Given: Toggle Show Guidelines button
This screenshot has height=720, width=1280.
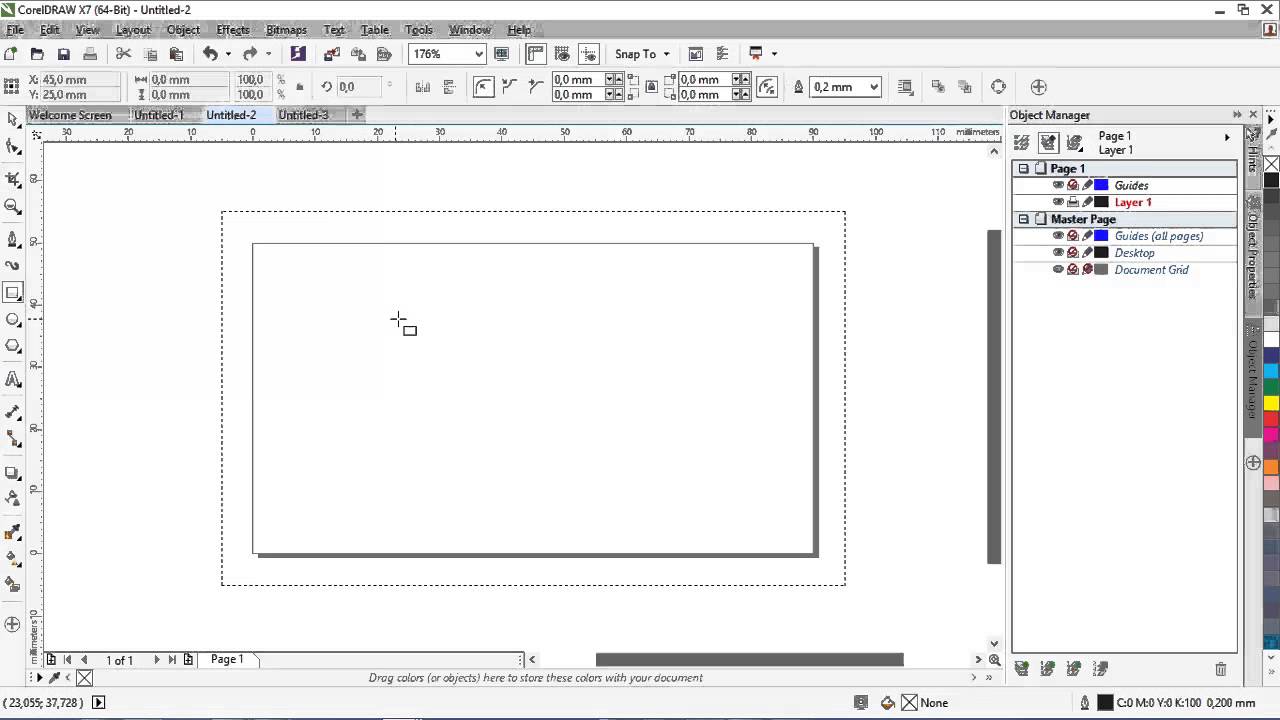Looking at the screenshot, I should click(x=588, y=54).
